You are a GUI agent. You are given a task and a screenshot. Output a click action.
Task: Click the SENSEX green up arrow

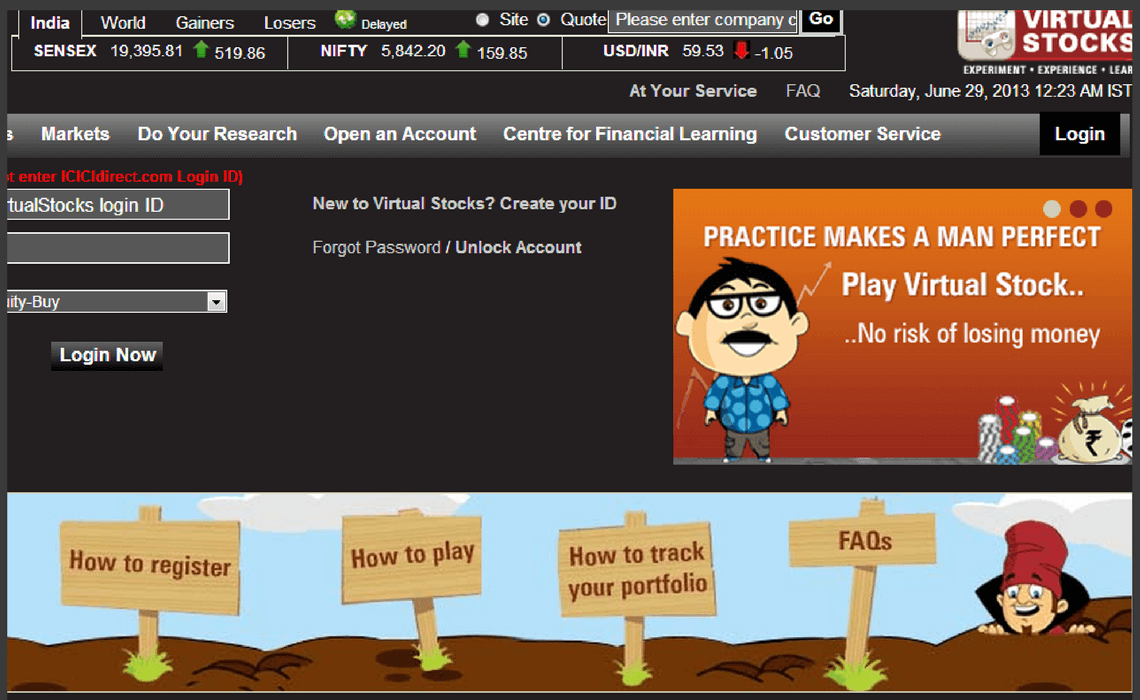(201, 49)
